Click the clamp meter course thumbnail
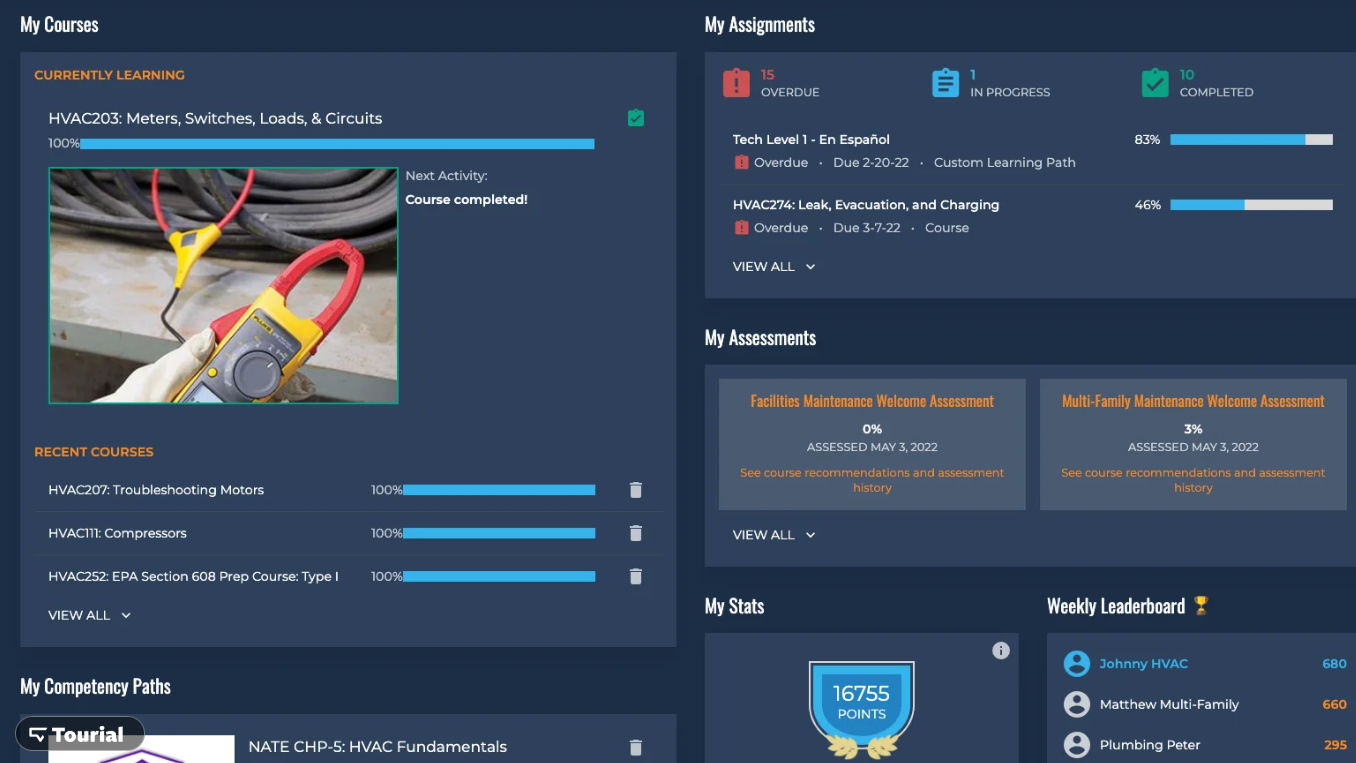 (x=223, y=285)
